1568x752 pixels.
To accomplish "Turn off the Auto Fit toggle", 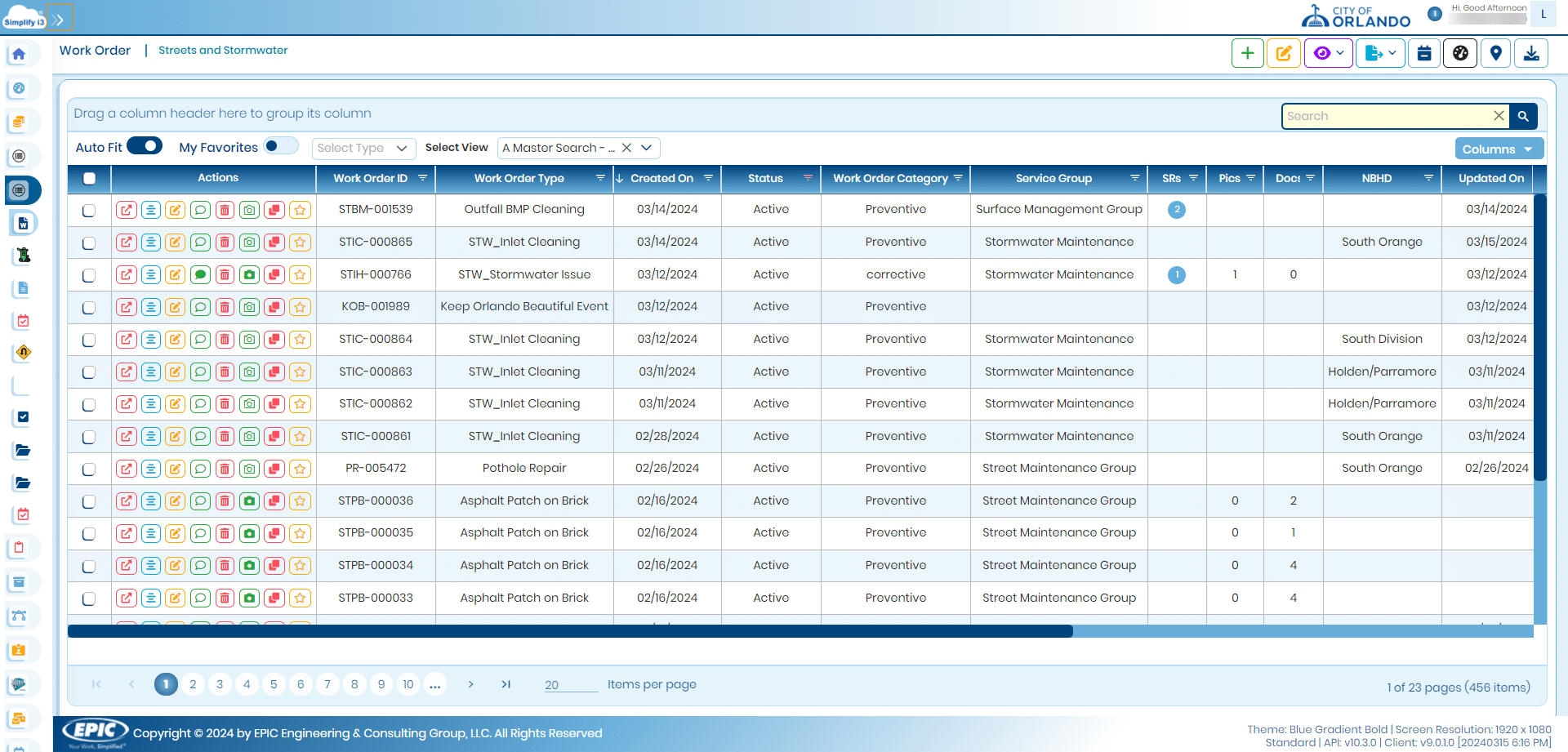I will coord(145,146).
